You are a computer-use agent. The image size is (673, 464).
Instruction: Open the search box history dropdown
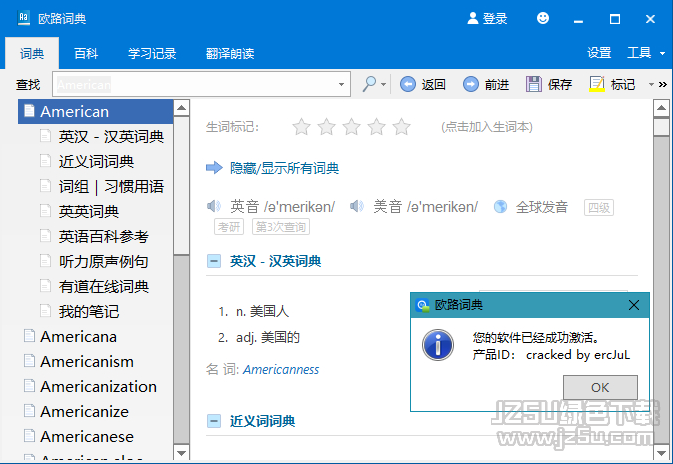341,85
